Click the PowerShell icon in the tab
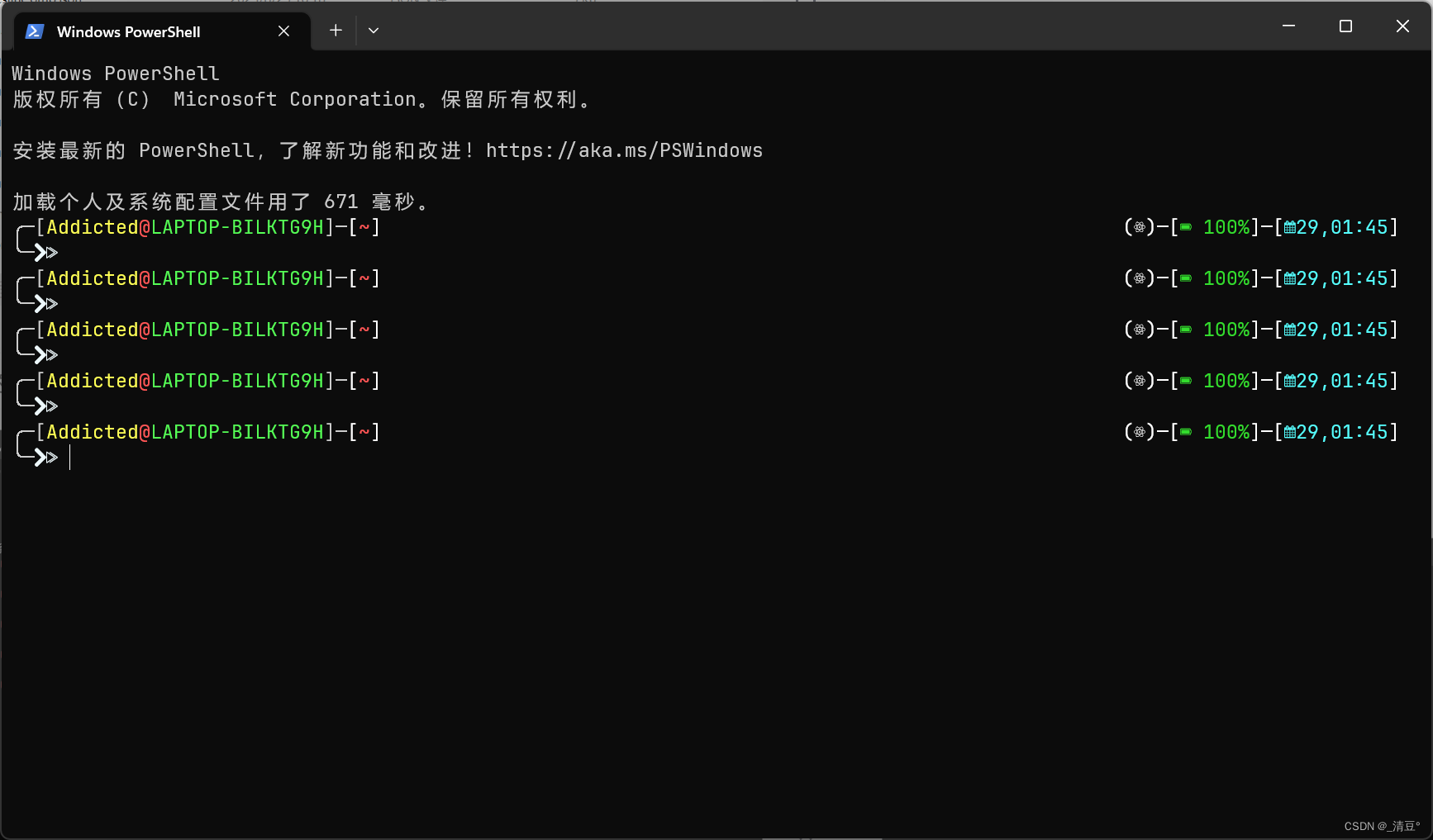This screenshot has width=1433, height=840. [35, 31]
